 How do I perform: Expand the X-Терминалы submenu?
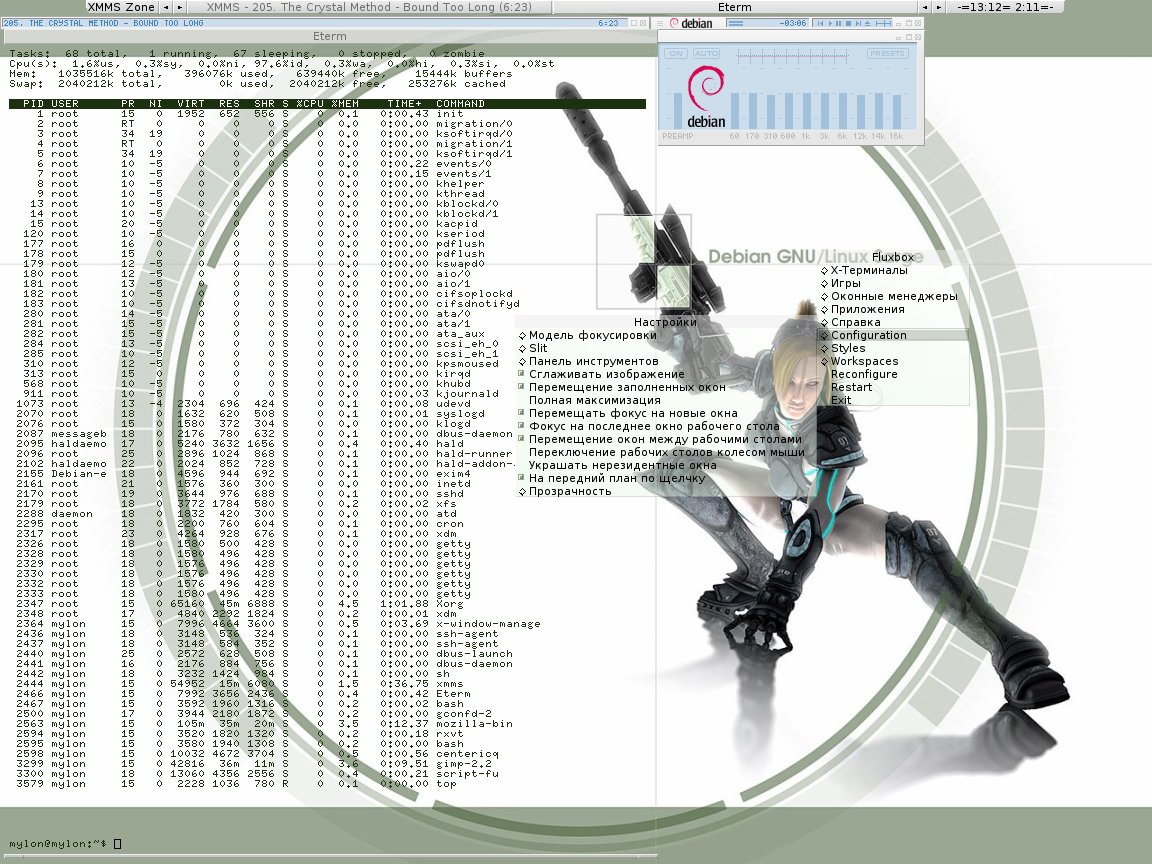[893, 270]
